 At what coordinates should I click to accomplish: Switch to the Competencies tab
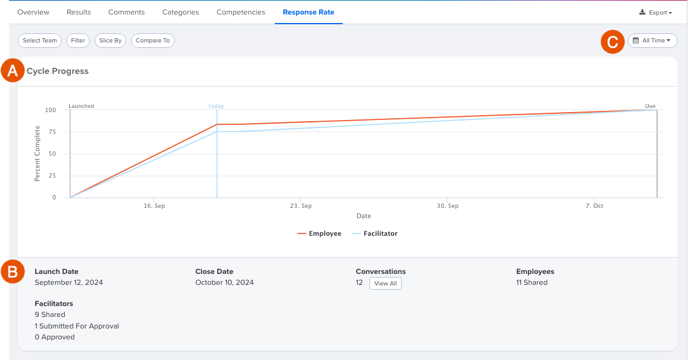(241, 12)
